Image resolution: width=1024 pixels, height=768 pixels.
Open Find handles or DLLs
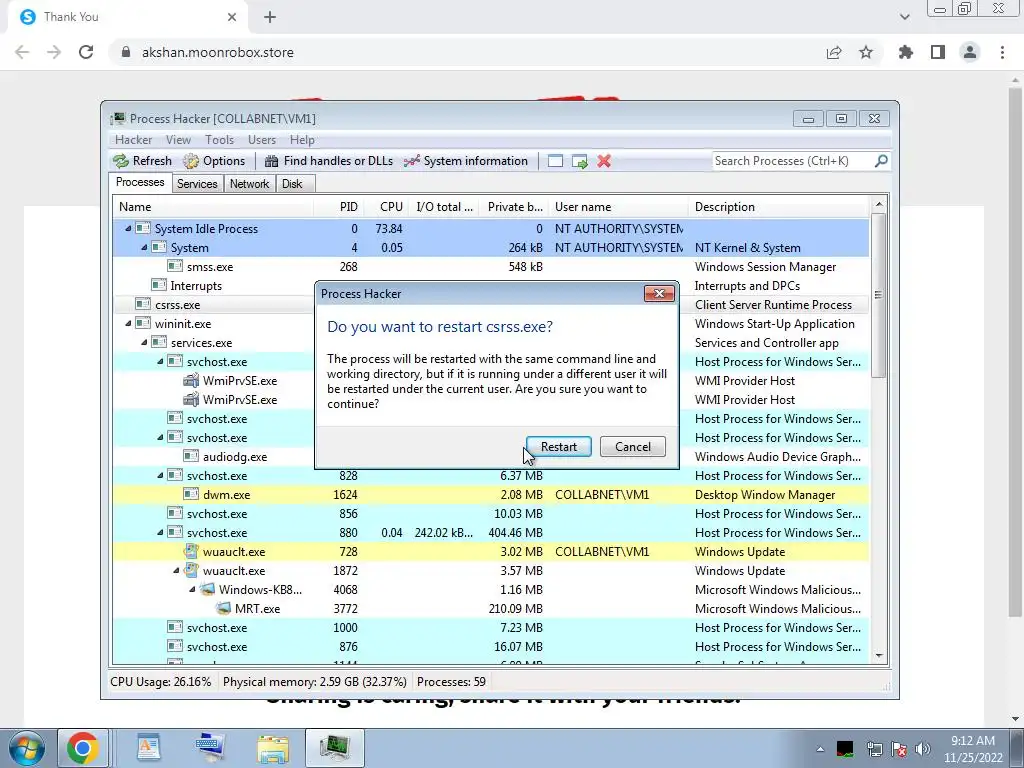click(x=328, y=161)
